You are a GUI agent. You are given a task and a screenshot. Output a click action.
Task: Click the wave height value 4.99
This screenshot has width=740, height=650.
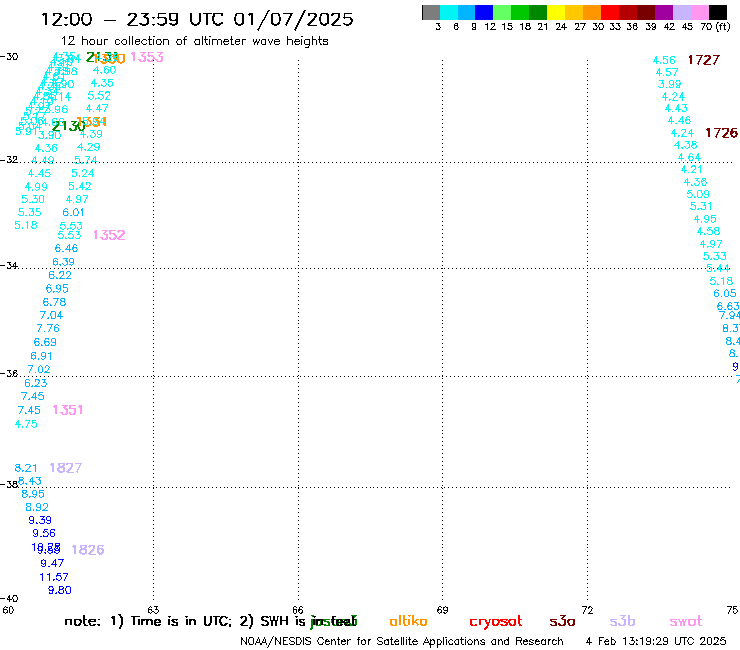point(36,186)
